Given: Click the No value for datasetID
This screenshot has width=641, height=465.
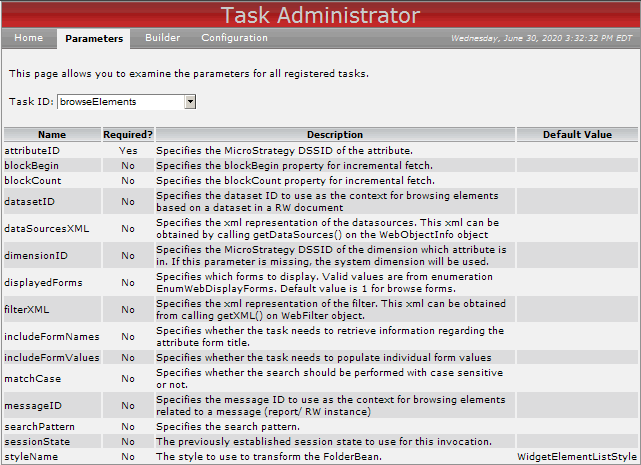Looking at the screenshot, I should tap(128, 202).
